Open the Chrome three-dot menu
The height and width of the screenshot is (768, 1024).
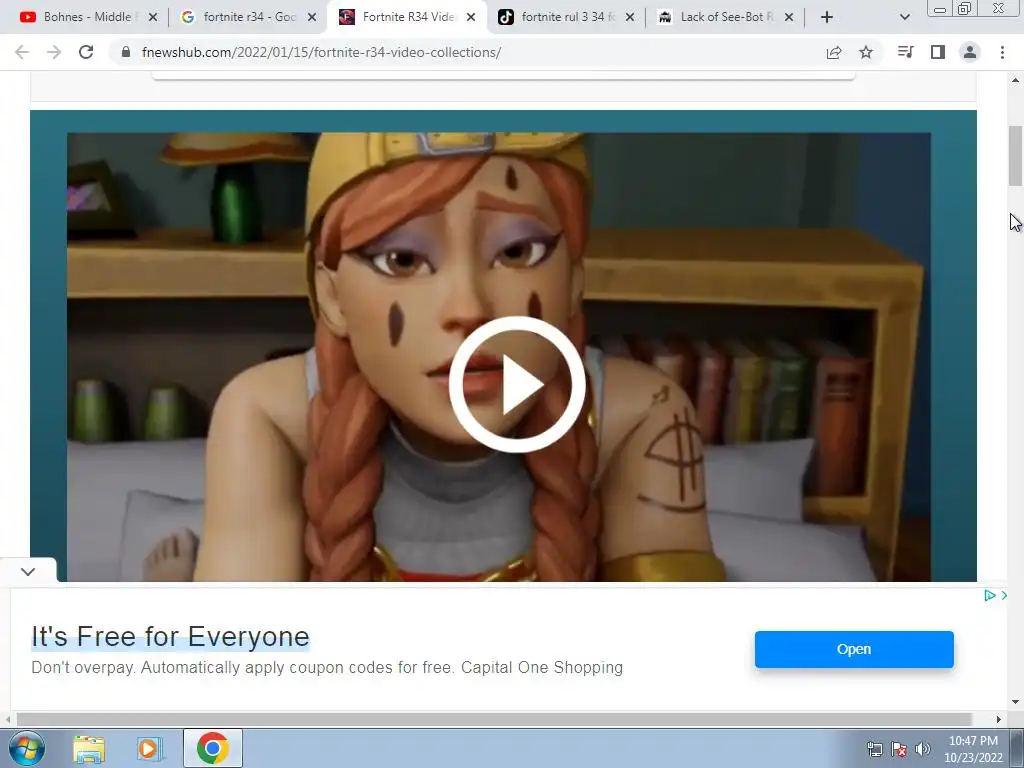[x=1002, y=52]
